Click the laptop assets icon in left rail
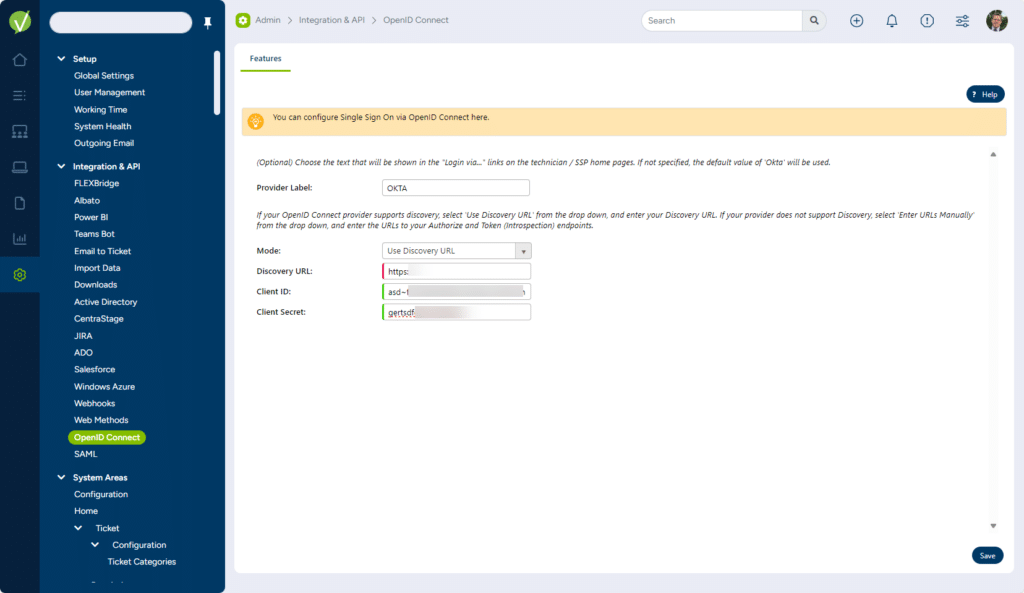1024x593 pixels. point(19,167)
